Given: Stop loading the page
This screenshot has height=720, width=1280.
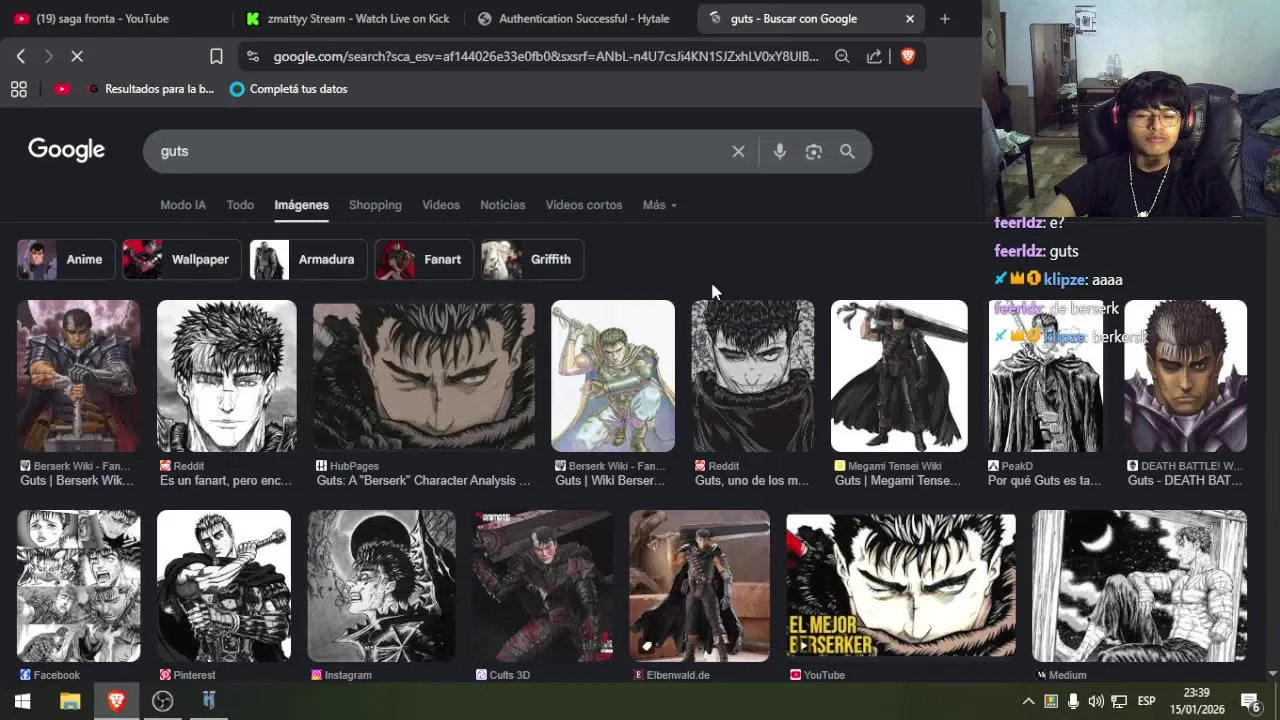Looking at the screenshot, I should pos(77,57).
